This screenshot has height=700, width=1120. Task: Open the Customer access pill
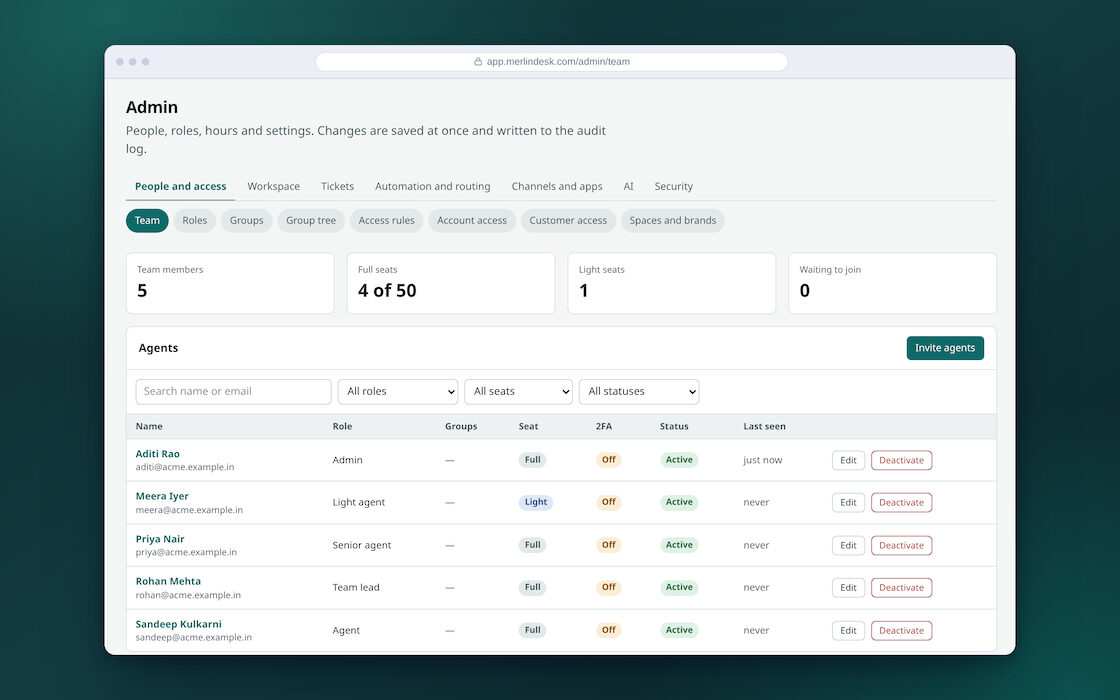tap(568, 221)
